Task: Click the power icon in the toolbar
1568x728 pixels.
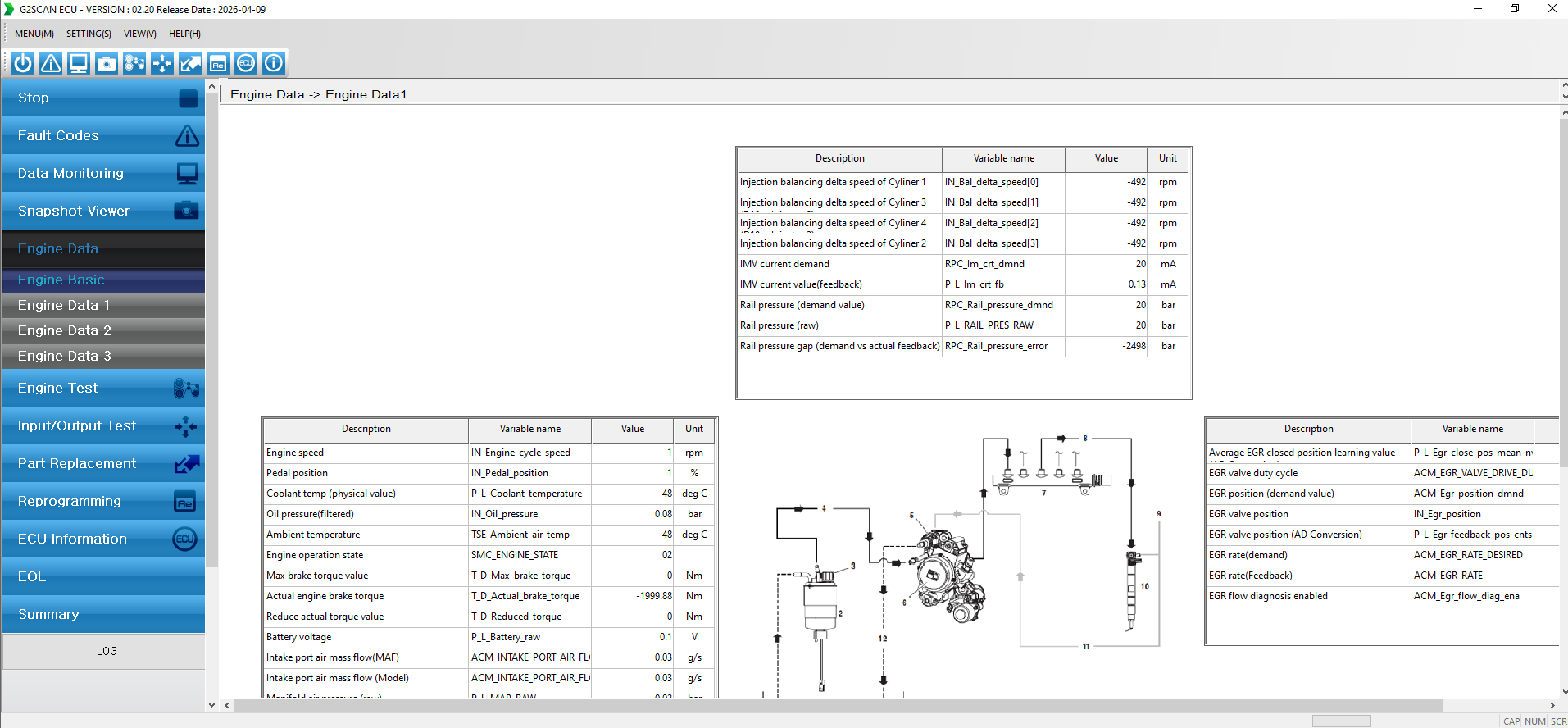Action: (x=23, y=63)
